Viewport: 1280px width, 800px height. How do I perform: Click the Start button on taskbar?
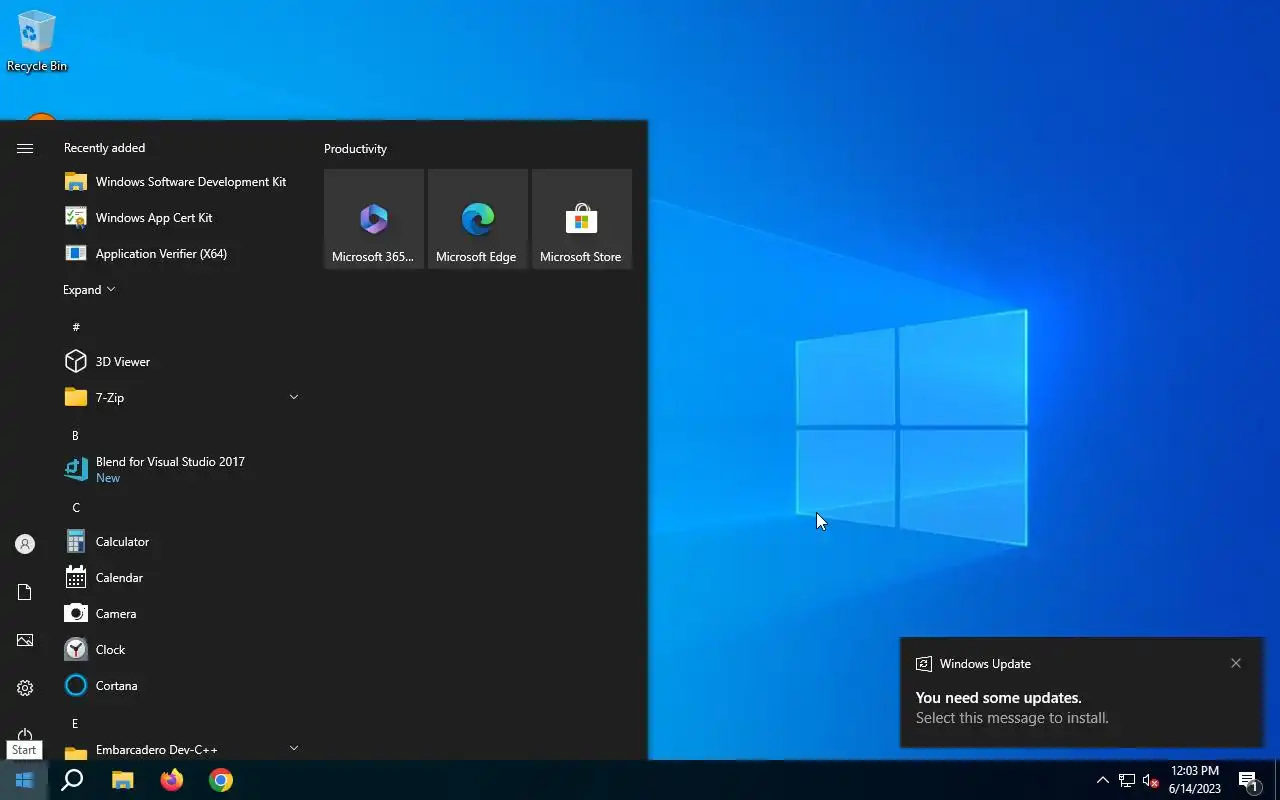tap(24, 780)
